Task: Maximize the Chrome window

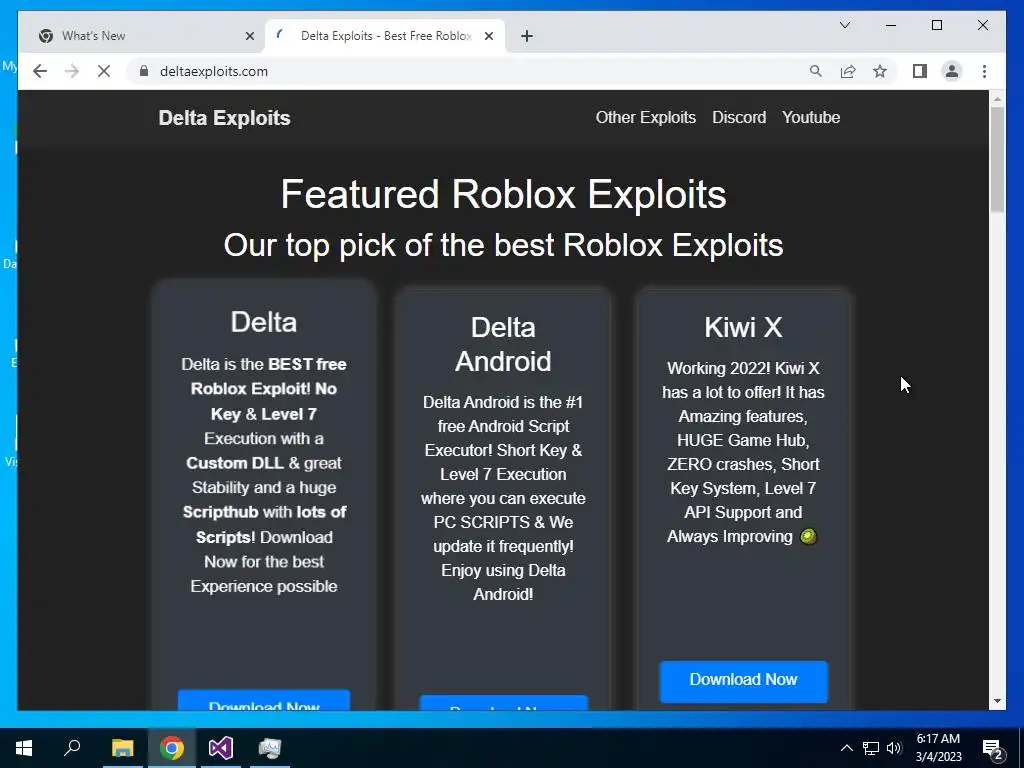Action: [936, 25]
